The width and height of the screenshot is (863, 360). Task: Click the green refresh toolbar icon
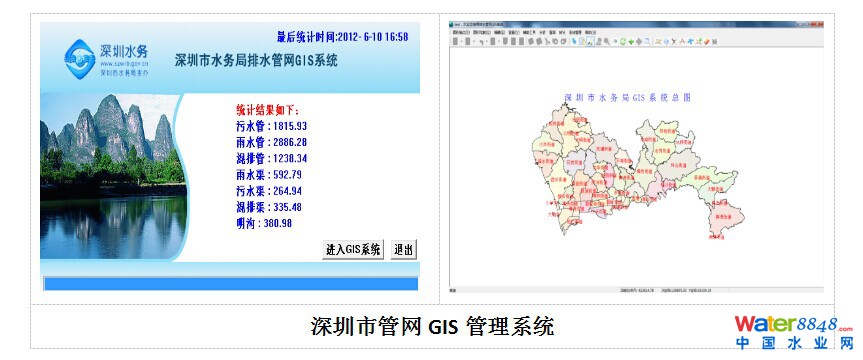pyautogui.click(x=622, y=41)
